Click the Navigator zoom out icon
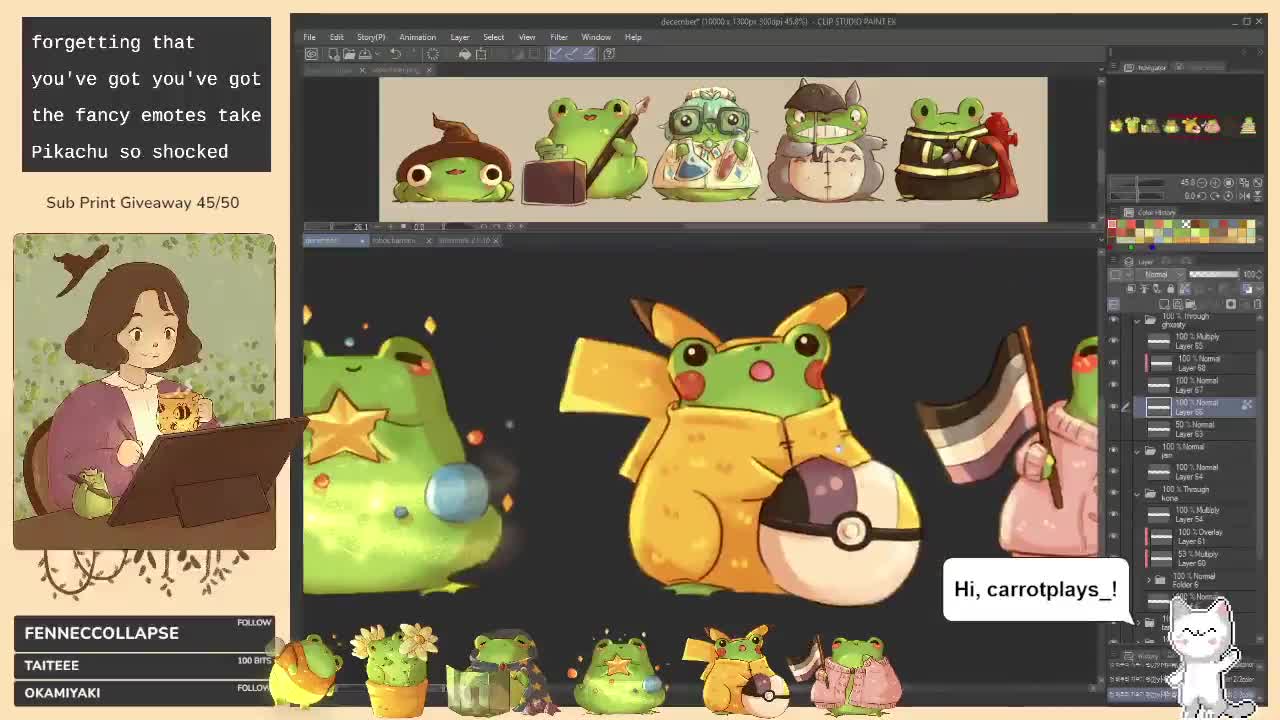 click(1202, 182)
